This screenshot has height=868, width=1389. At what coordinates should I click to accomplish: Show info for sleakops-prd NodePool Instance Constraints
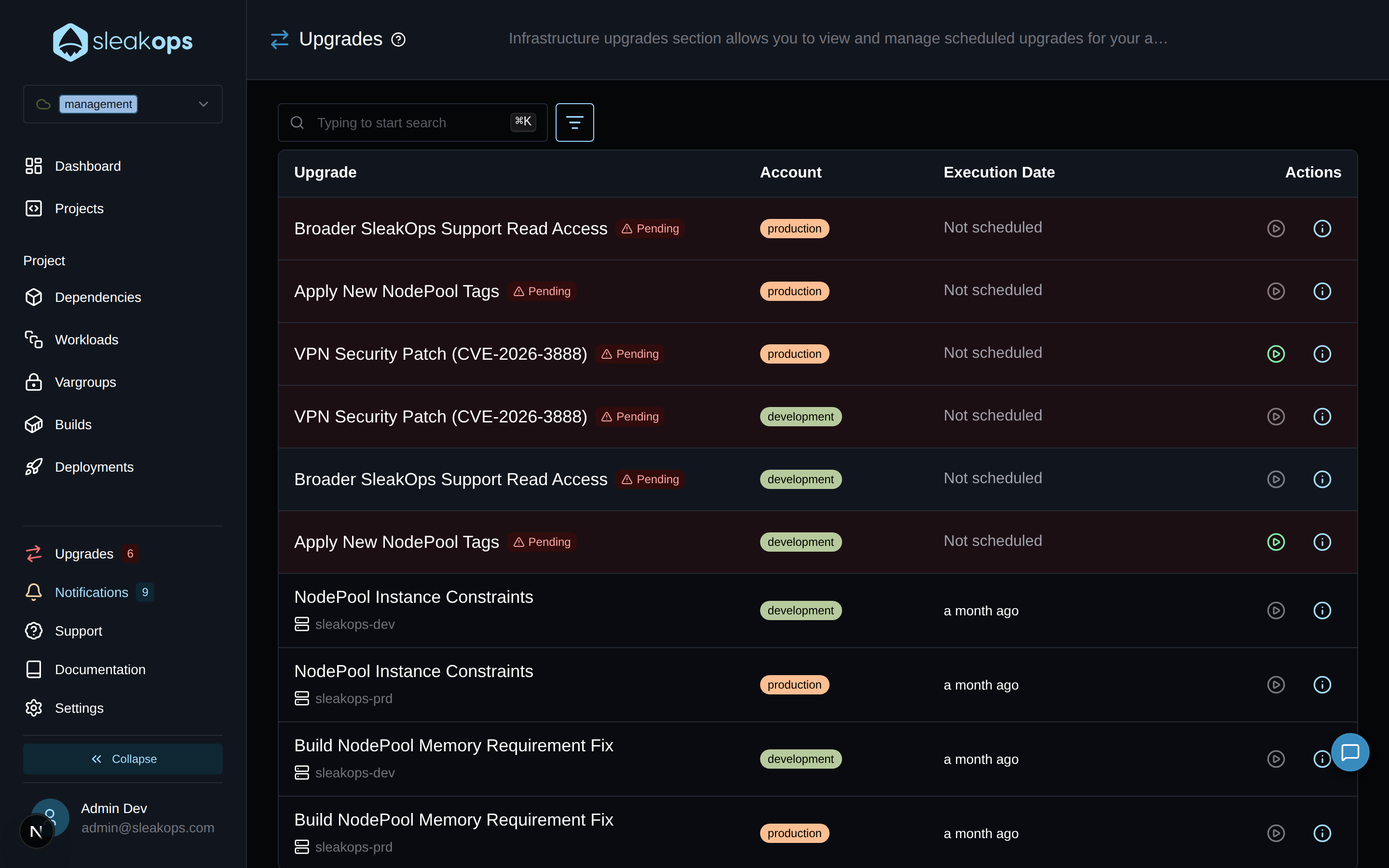(1322, 684)
